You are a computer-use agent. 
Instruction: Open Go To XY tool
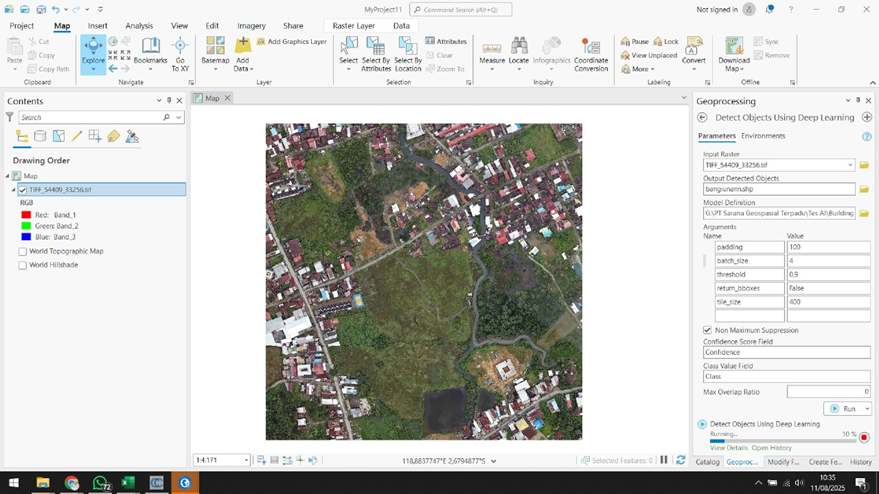click(x=180, y=54)
